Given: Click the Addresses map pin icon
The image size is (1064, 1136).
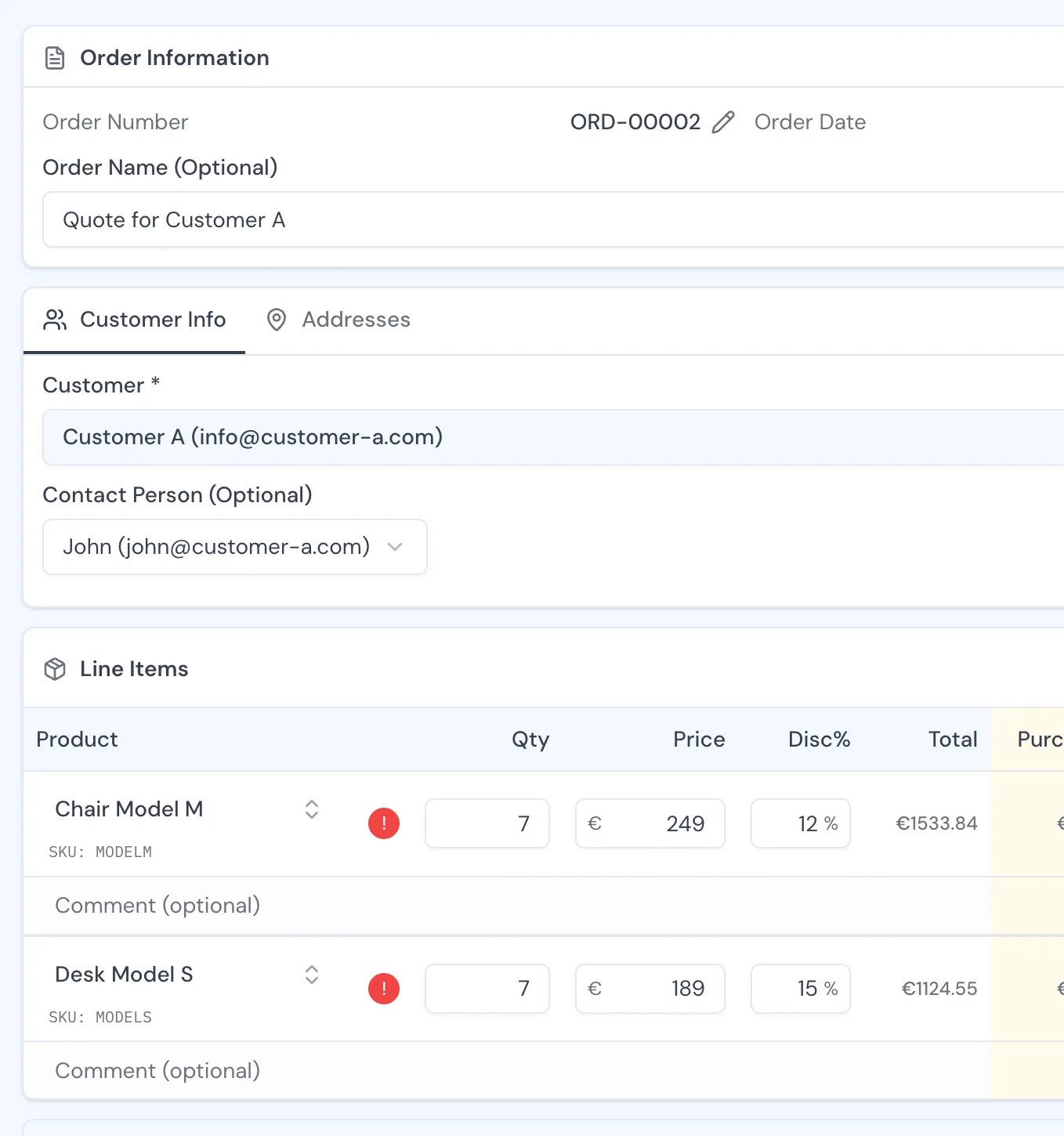Looking at the screenshot, I should [x=277, y=320].
